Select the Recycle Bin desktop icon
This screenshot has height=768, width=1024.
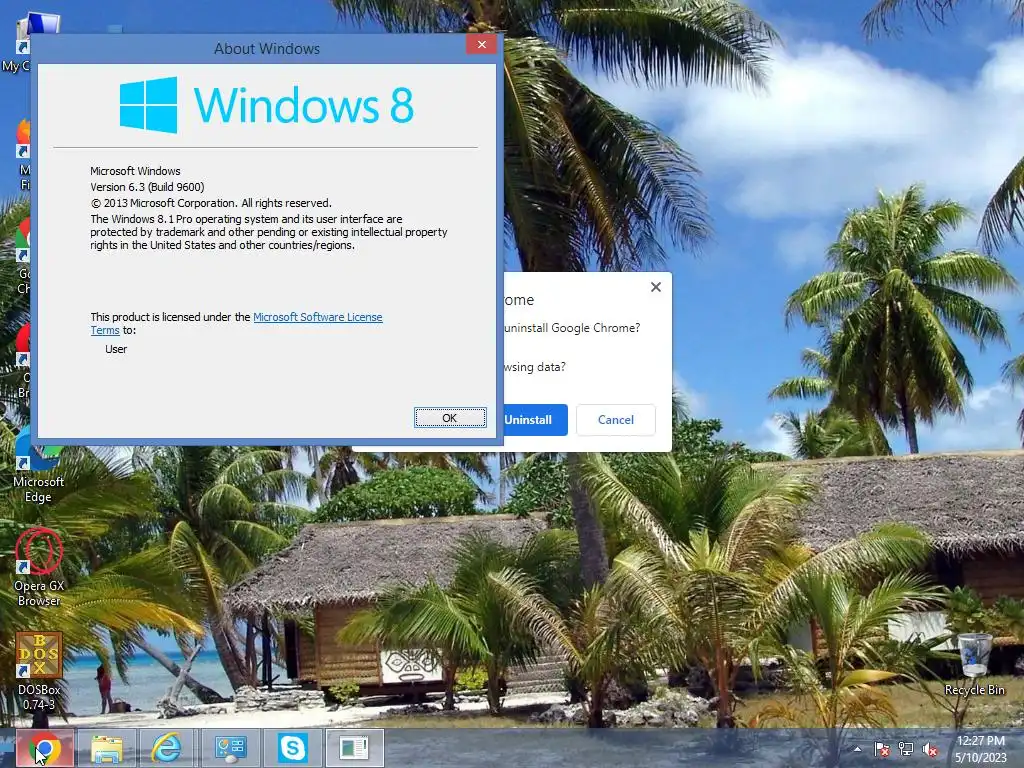[x=974, y=664]
